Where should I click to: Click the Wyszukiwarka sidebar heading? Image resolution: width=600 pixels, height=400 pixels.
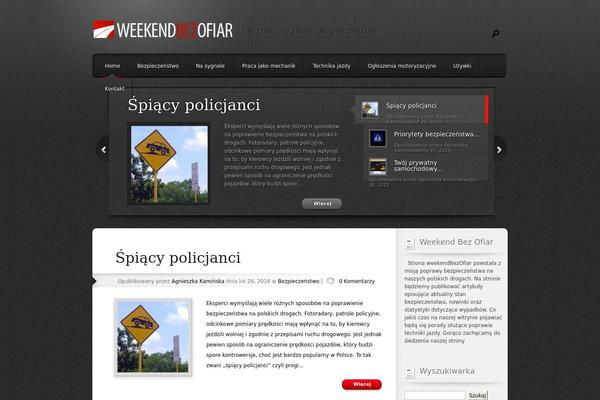pos(447,371)
